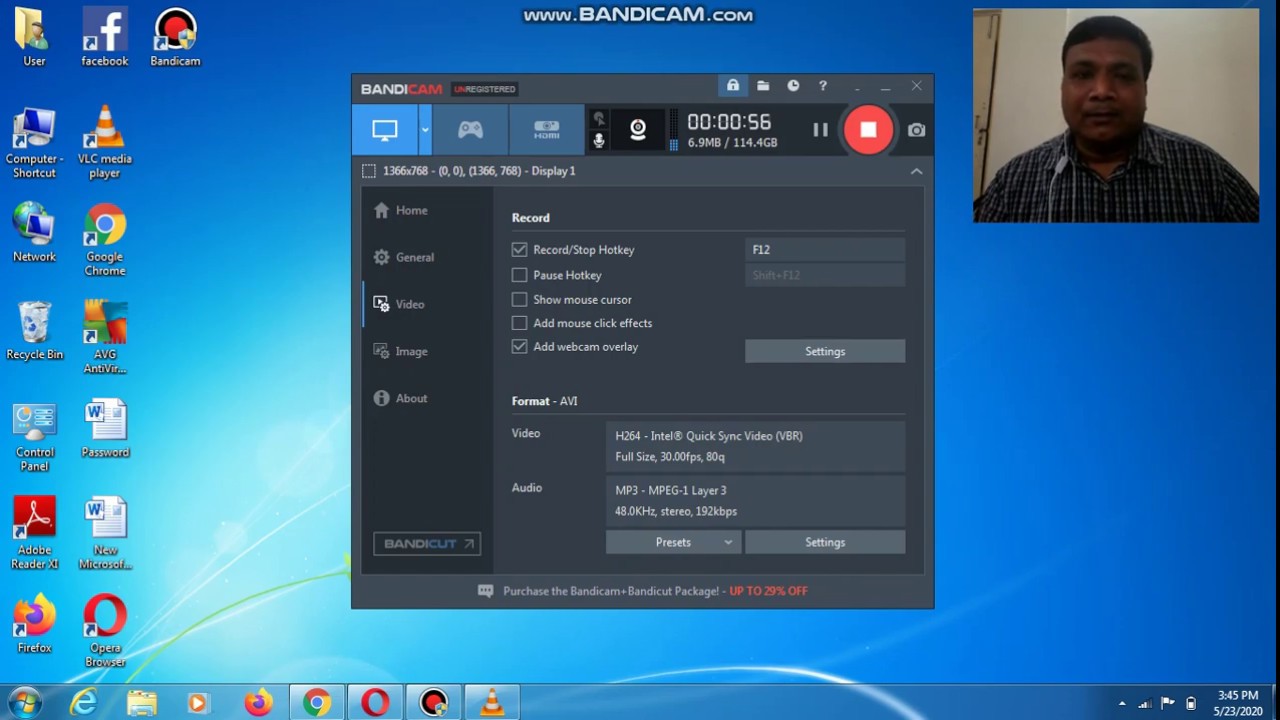
Task: Open Opera from the taskbar
Action: click(375, 704)
